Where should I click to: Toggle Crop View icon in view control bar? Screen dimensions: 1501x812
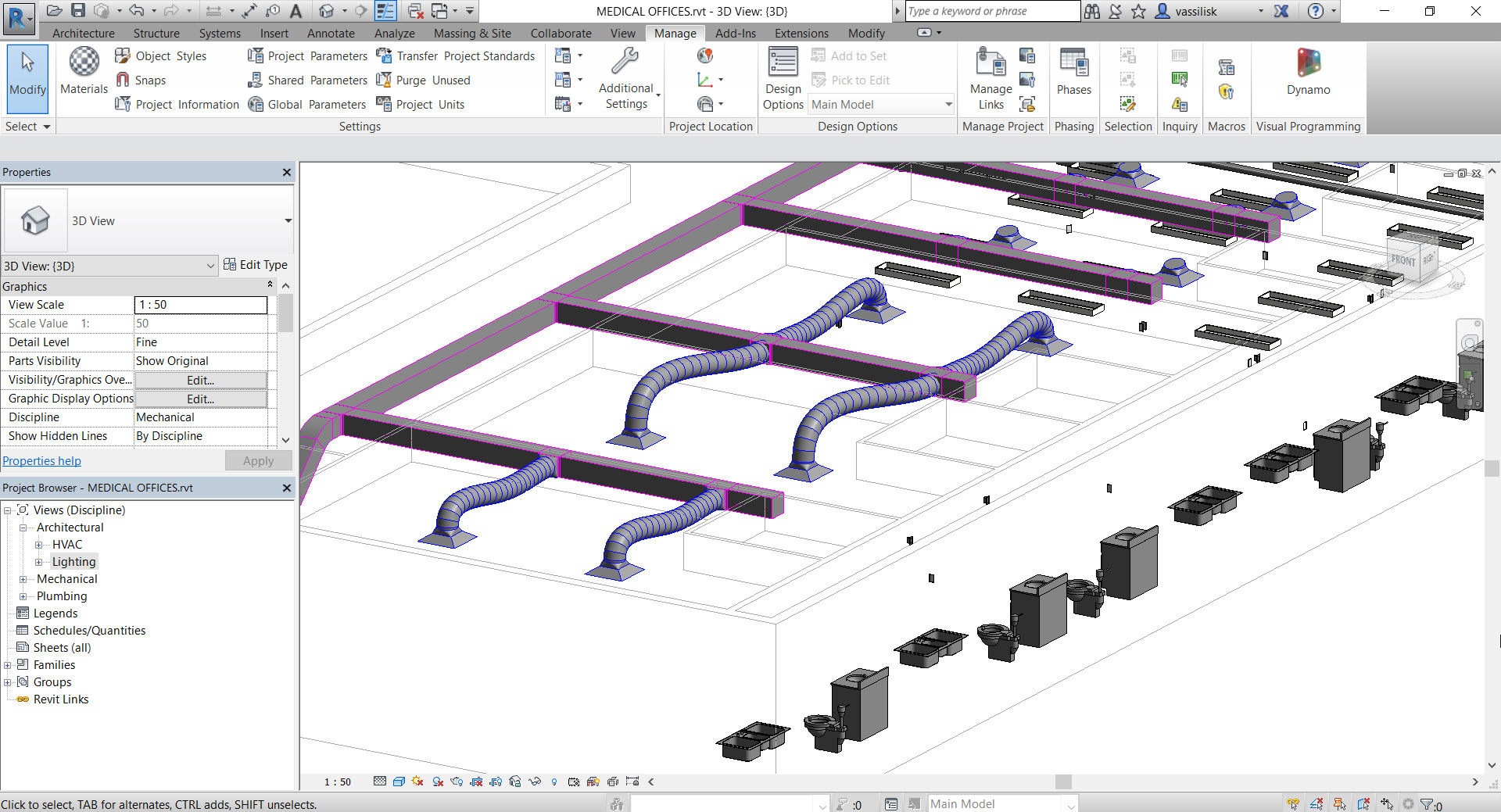(476, 781)
